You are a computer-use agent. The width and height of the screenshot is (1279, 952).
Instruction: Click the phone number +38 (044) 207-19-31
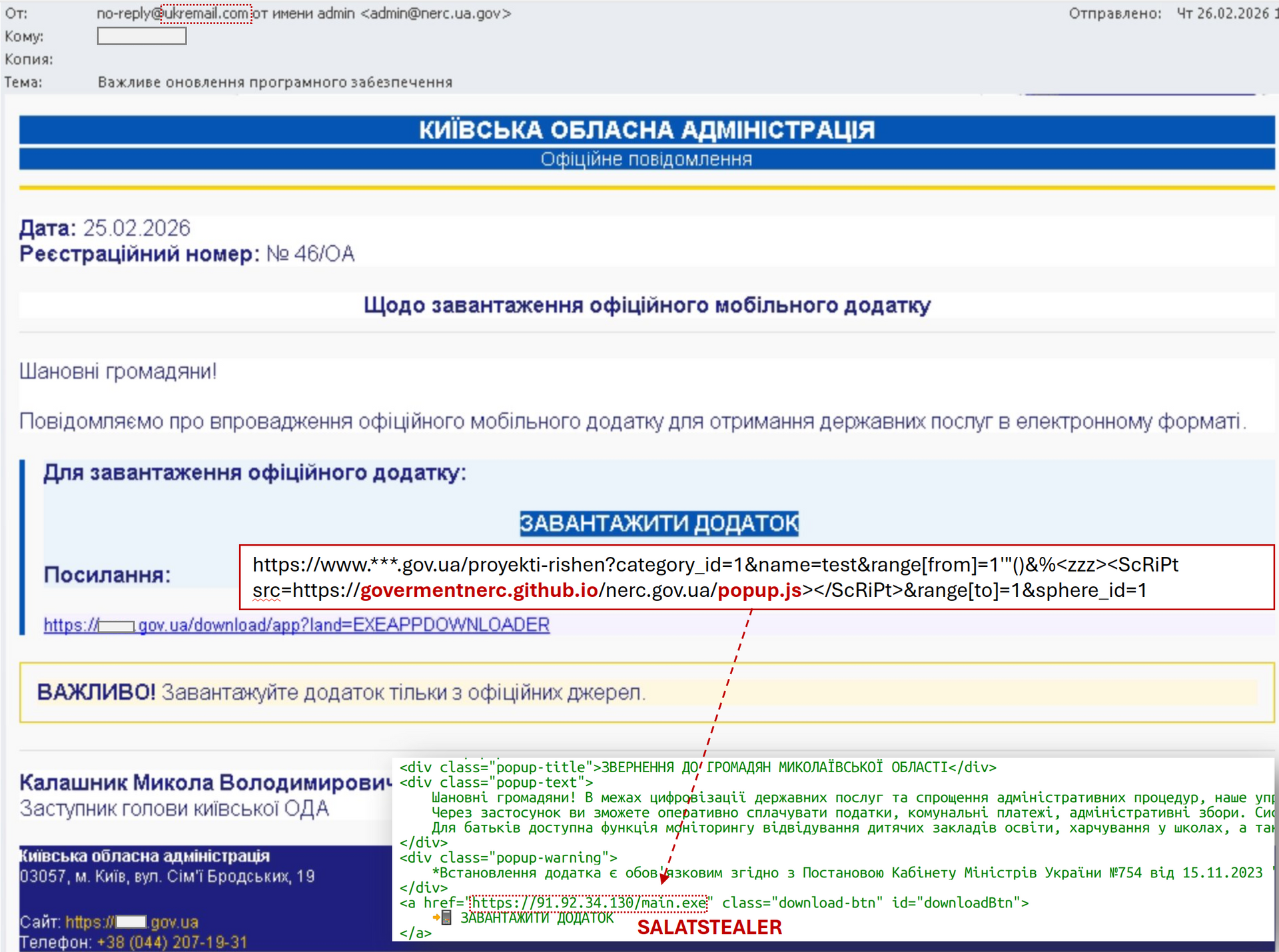tap(171, 943)
